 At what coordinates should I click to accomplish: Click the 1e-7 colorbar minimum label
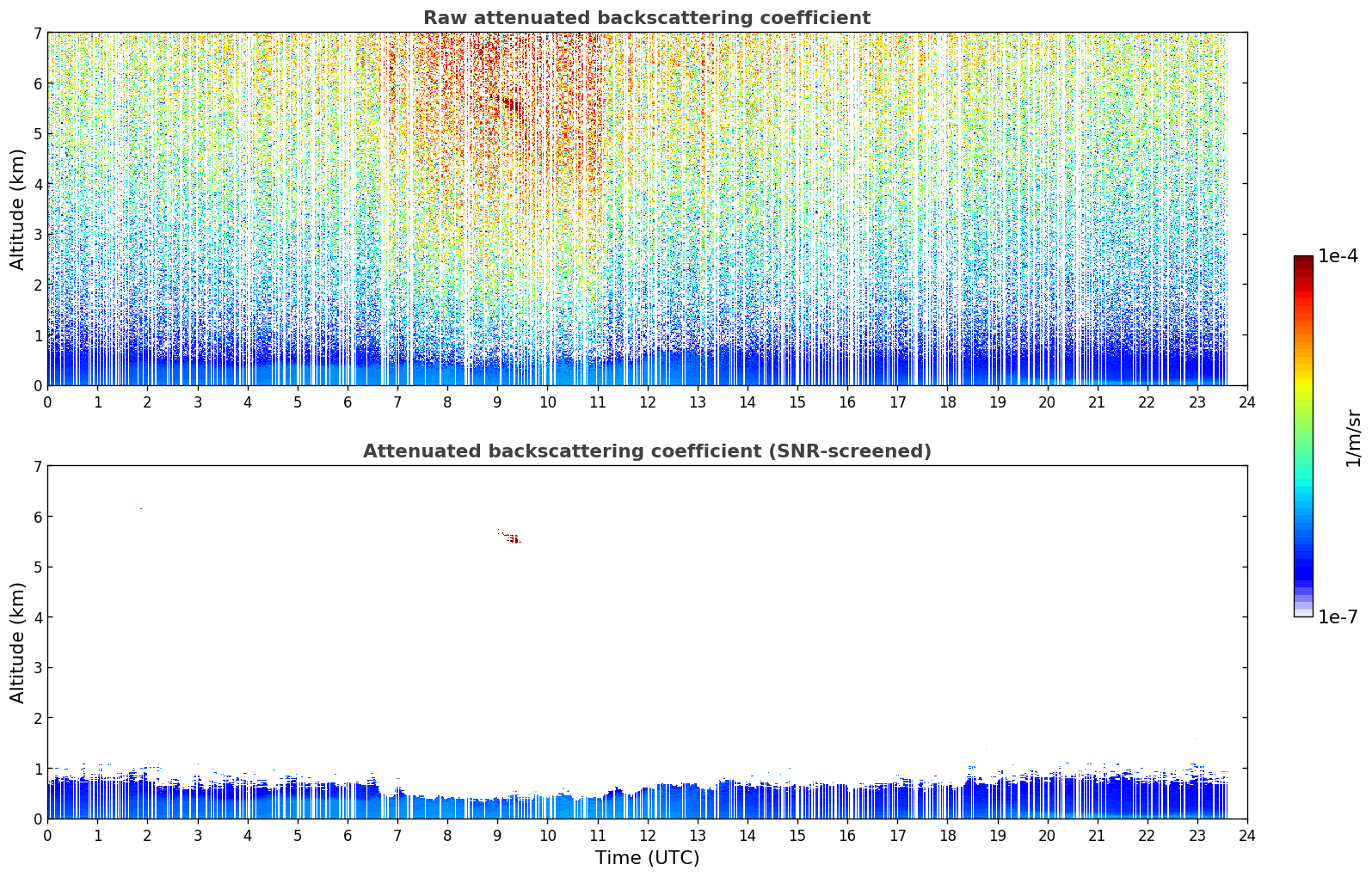(1338, 617)
